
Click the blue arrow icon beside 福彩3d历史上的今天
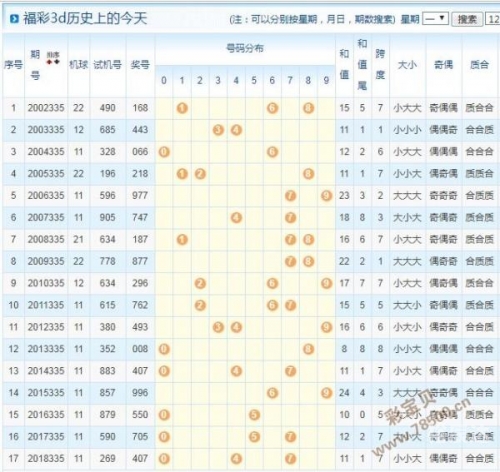click(x=14, y=19)
